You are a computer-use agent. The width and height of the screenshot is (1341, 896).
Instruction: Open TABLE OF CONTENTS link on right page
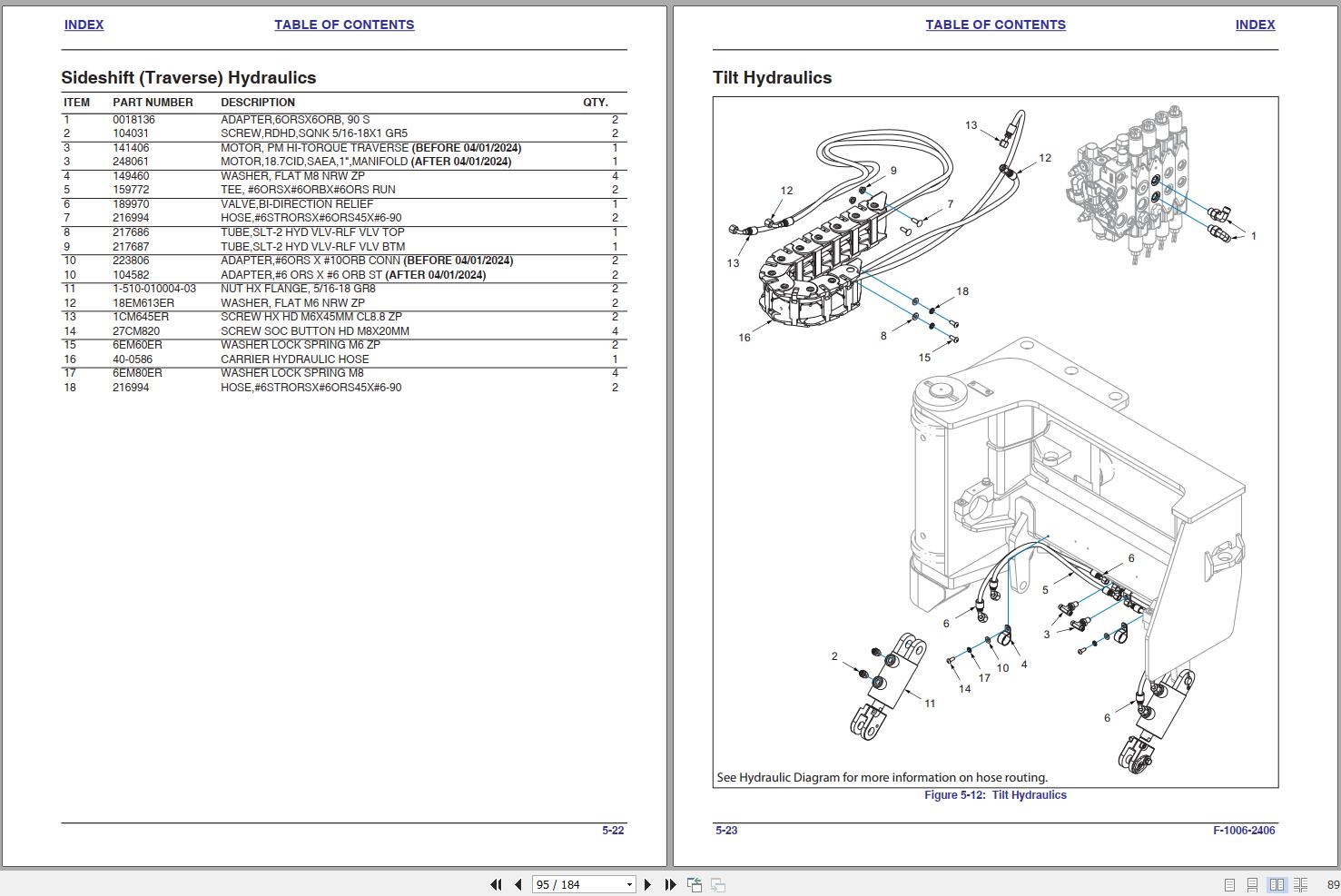[996, 25]
